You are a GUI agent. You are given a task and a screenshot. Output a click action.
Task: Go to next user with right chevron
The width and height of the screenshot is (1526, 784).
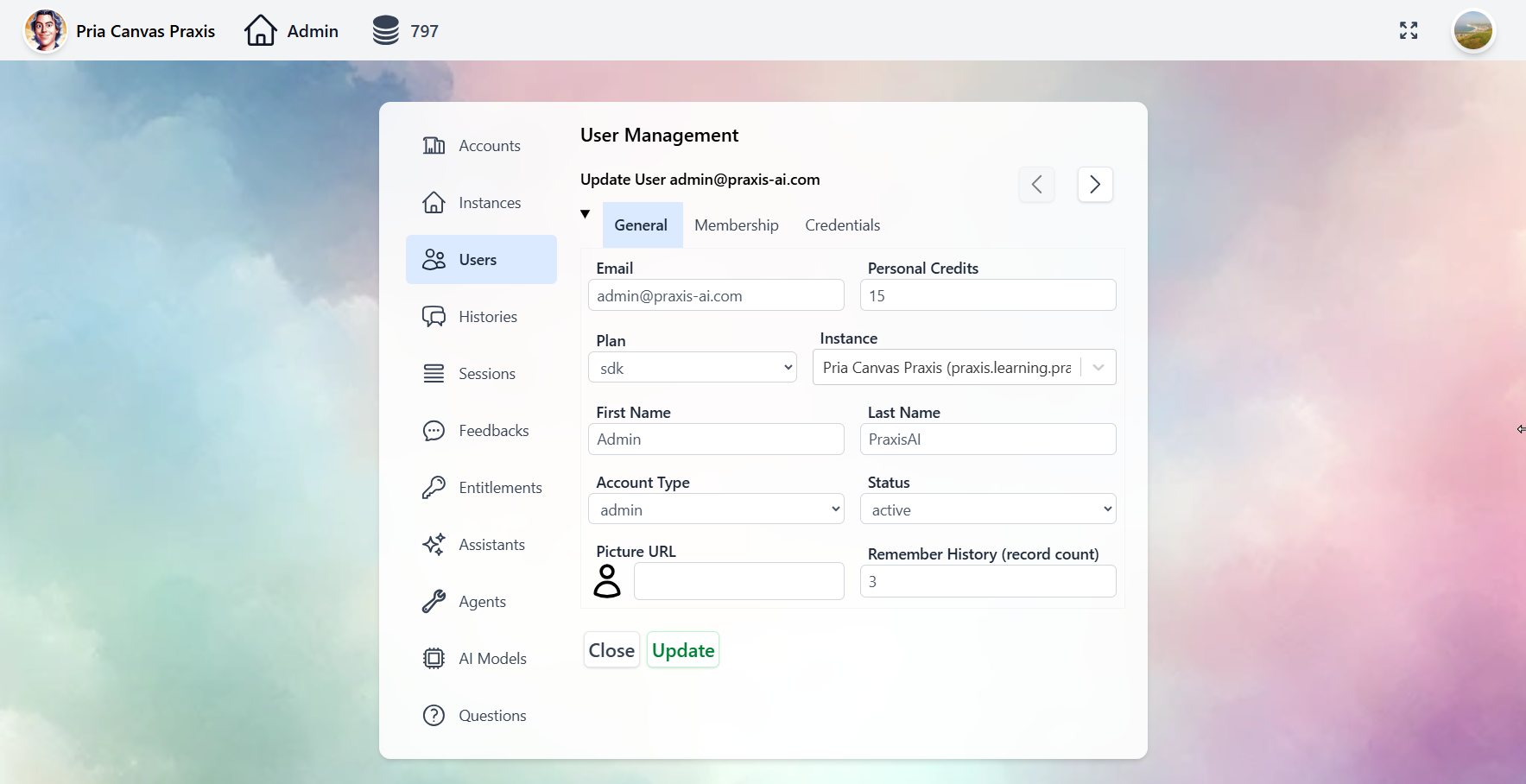pyautogui.click(x=1095, y=184)
